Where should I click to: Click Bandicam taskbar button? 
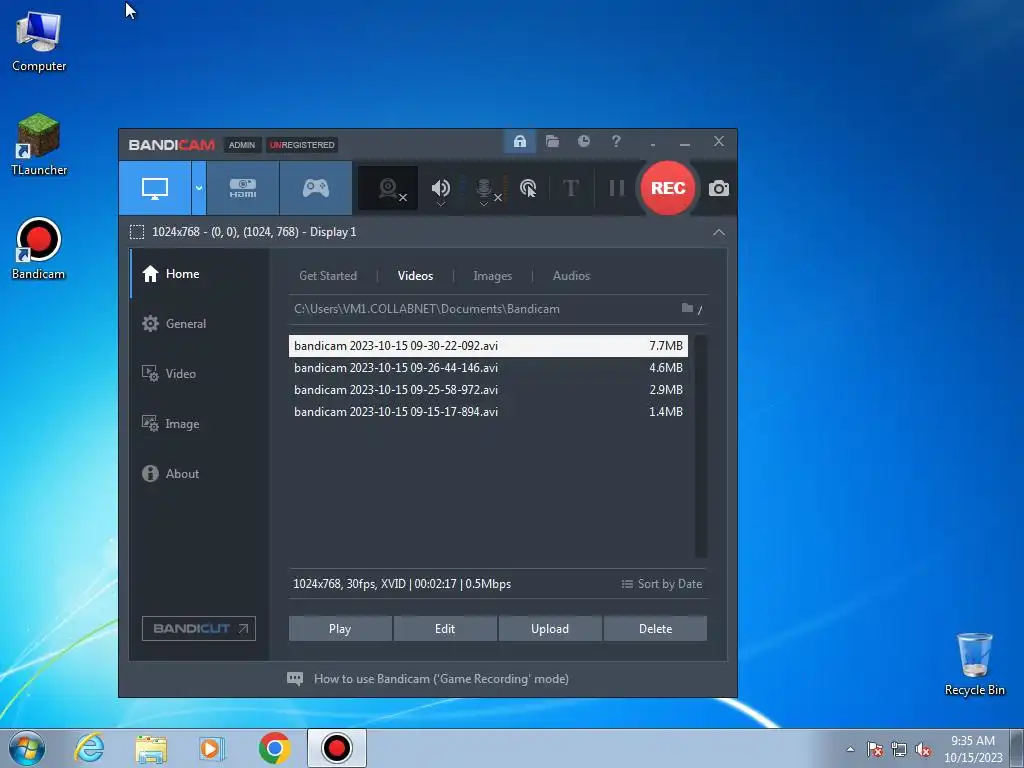click(337, 748)
